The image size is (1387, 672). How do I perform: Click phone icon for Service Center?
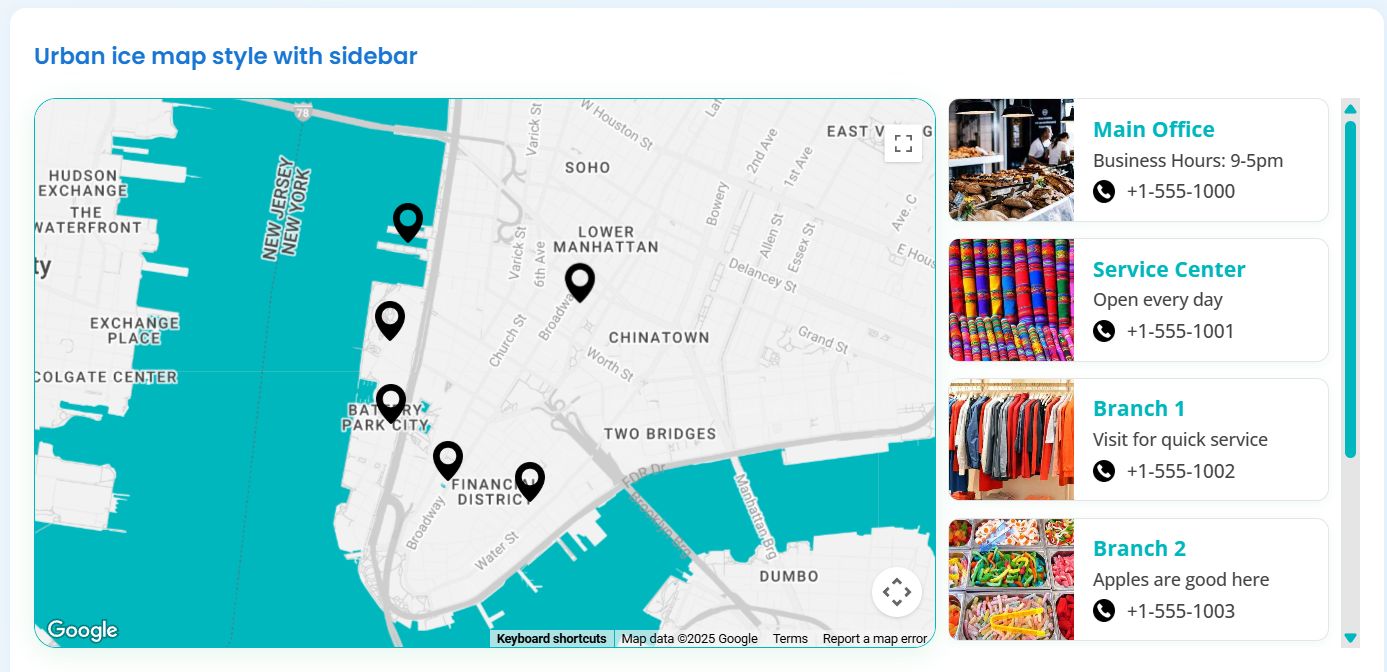[1104, 331]
